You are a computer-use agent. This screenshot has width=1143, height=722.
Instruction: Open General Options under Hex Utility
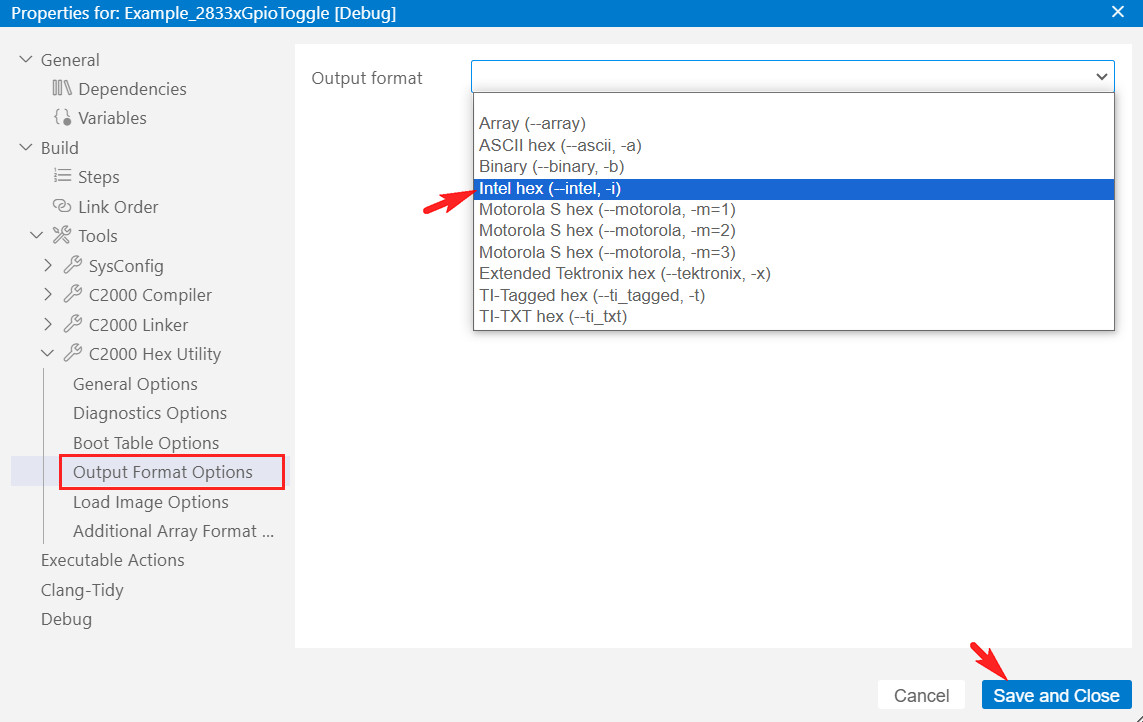[x=135, y=384]
